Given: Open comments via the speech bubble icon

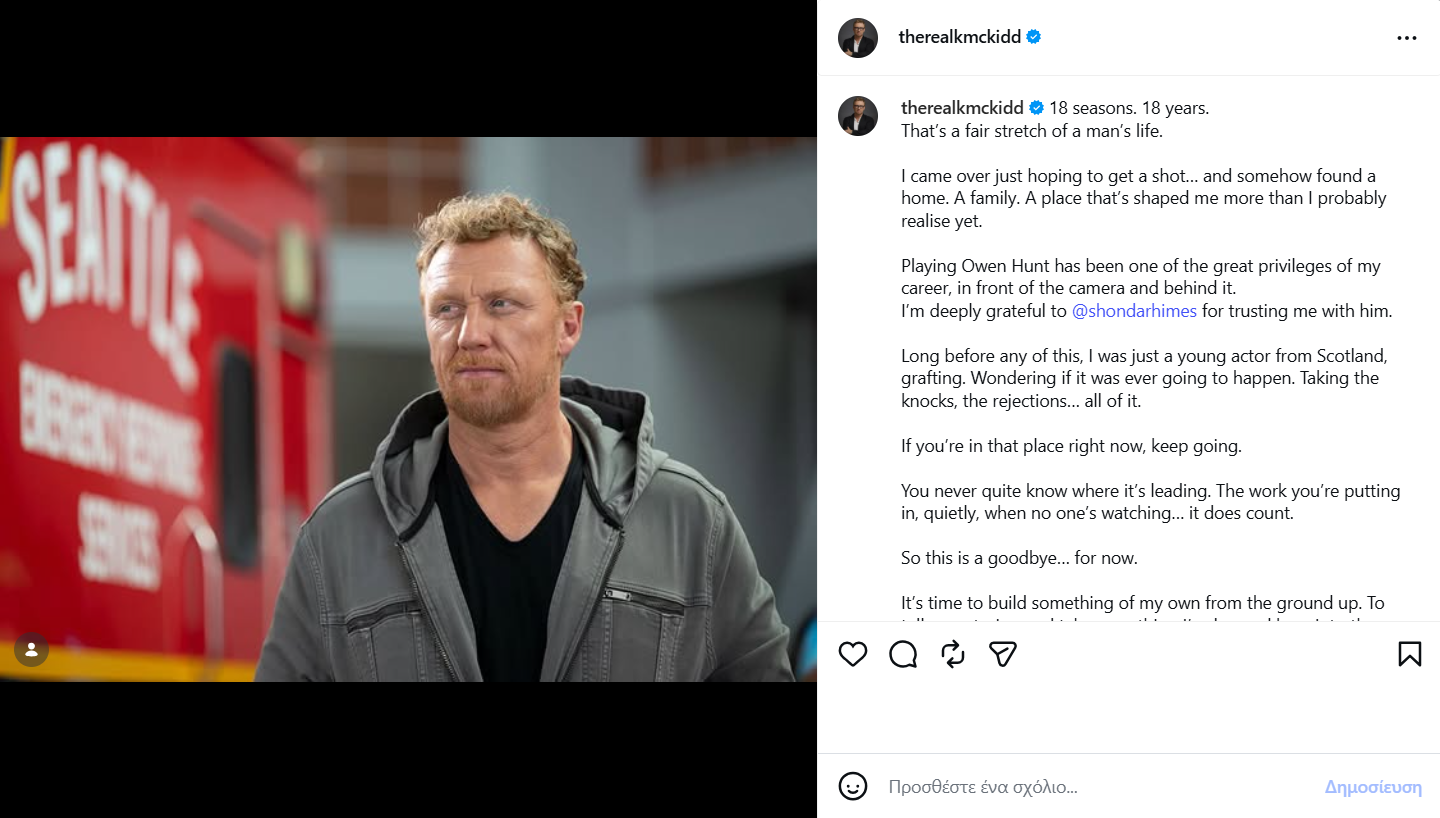Looking at the screenshot, I should (x=903, y=654).
